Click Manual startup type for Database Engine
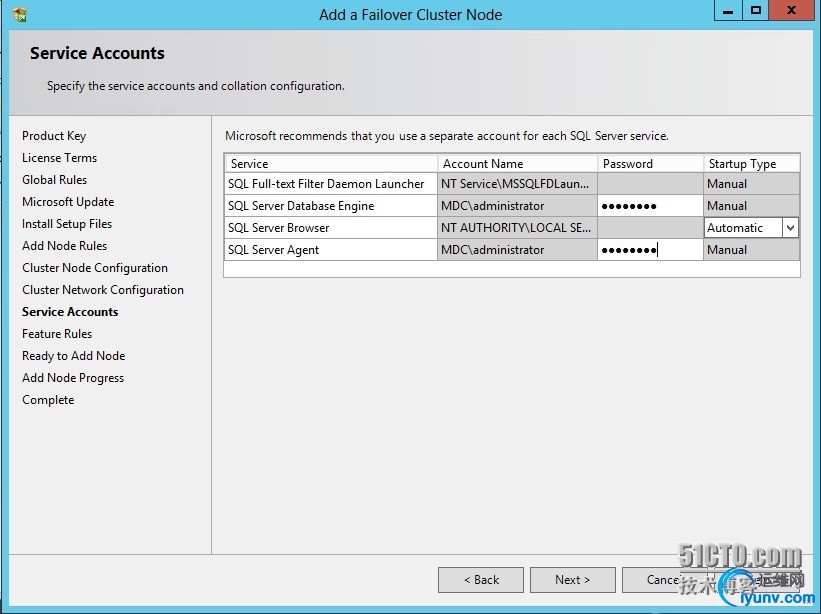This screenshot has width=821, height=614. pyautogui.click(x=751, y=206)
